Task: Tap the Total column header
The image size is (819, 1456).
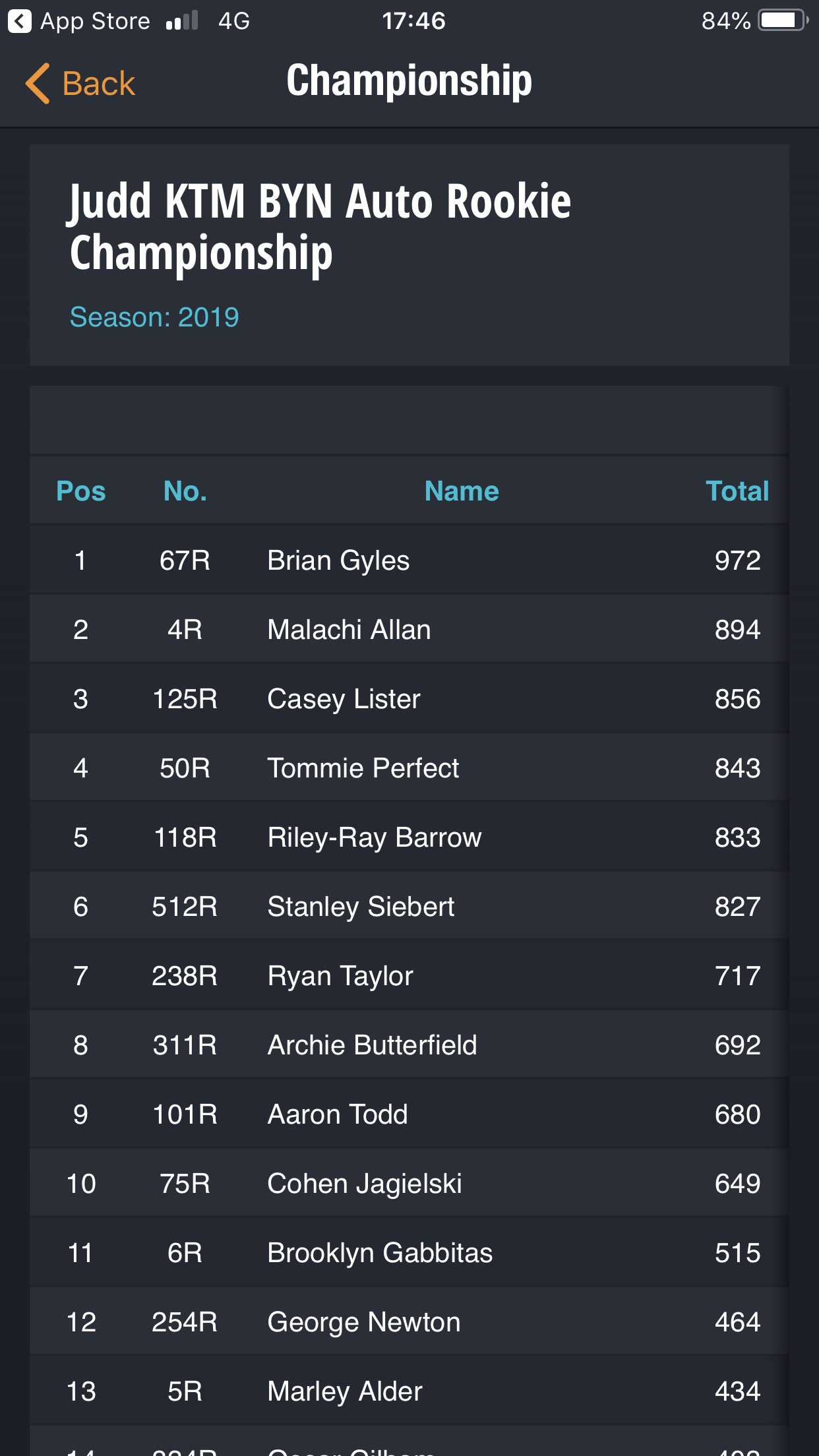Action: tap(737, 491)
